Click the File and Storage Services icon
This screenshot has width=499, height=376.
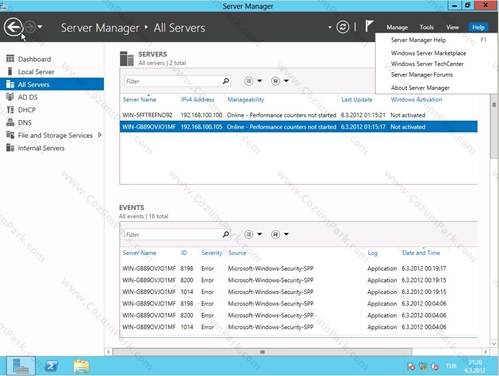(x=10, y=135)
